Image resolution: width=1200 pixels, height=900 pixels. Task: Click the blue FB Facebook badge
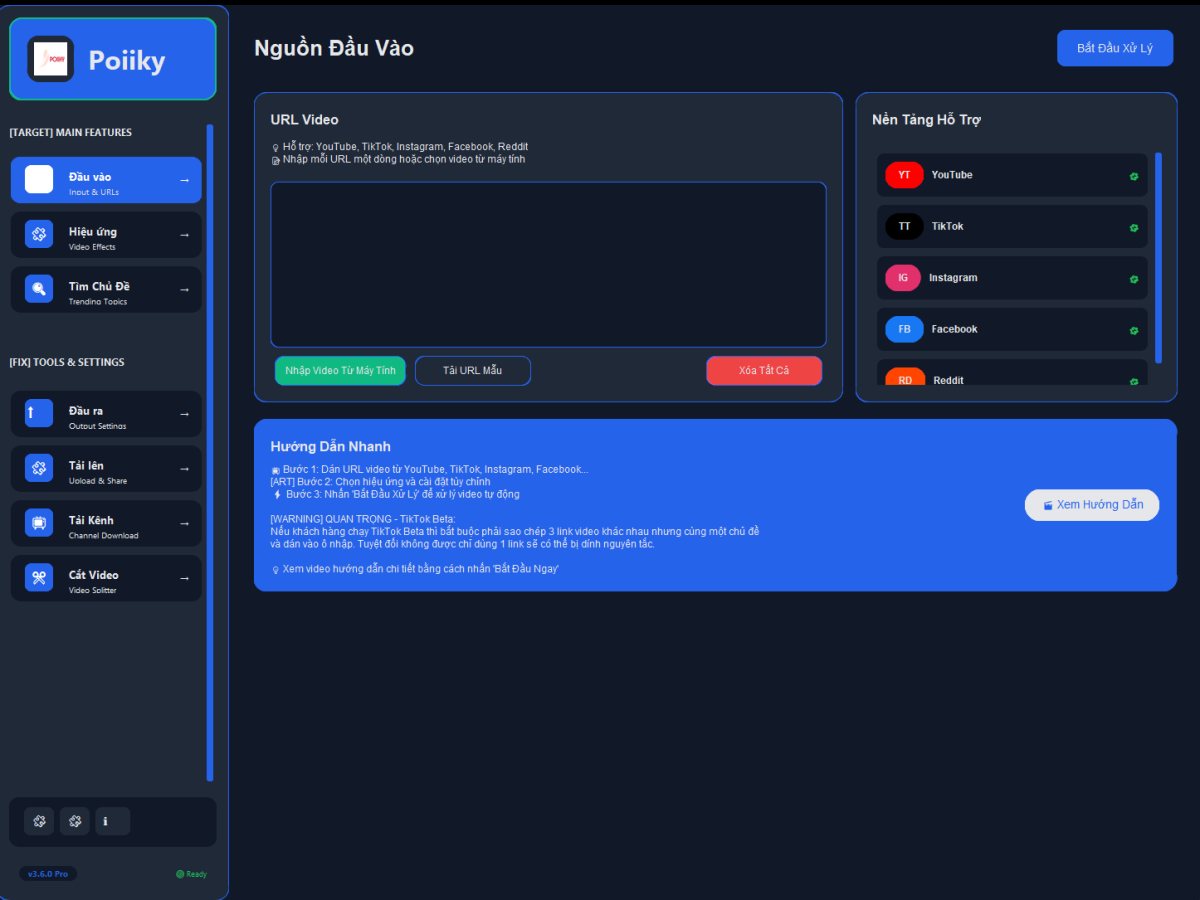tap(904, 329)
